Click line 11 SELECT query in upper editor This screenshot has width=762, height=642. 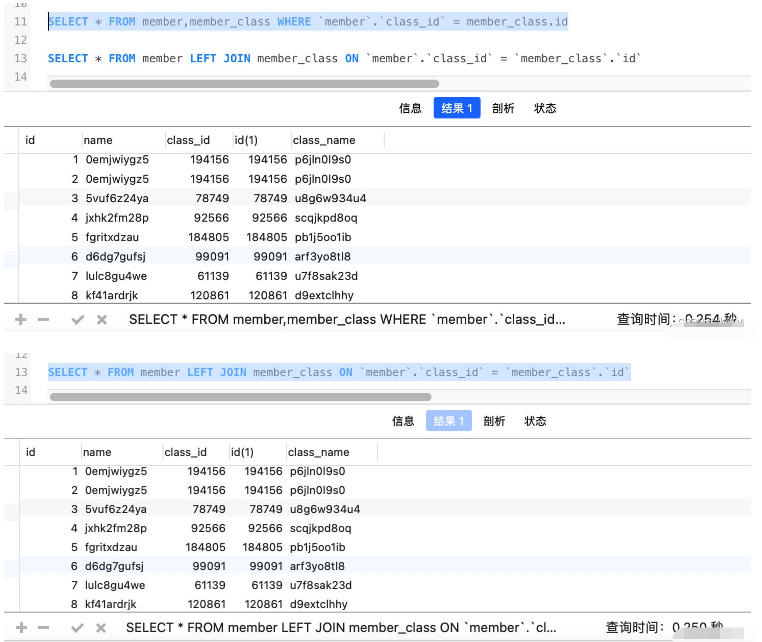coord(308,22)
